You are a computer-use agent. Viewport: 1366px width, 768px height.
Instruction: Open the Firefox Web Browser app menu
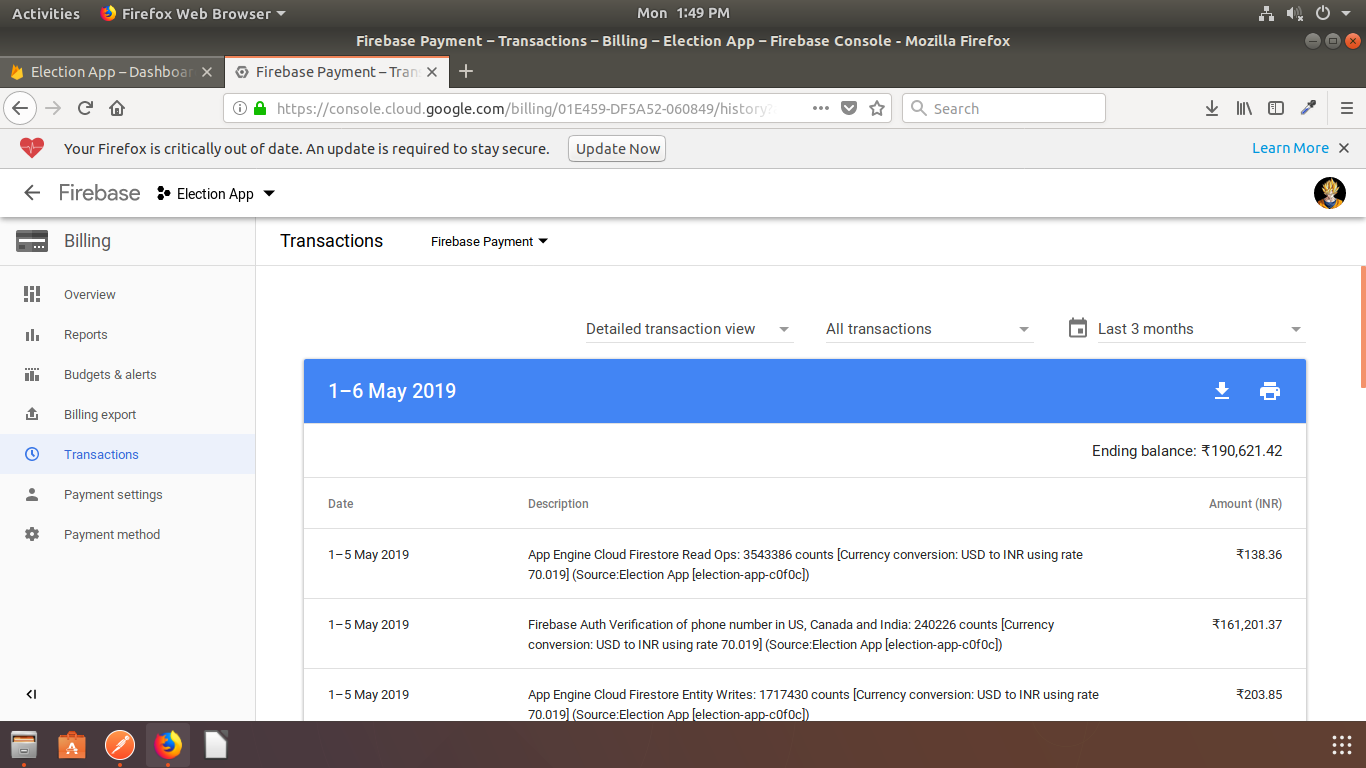(x=193, y=13)
